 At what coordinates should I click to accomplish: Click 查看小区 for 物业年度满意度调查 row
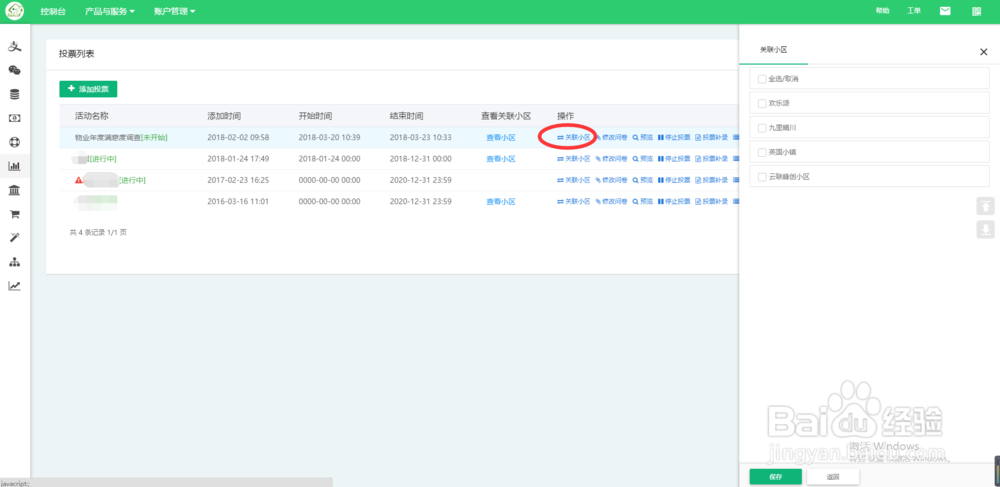click(x=501, y=138)
